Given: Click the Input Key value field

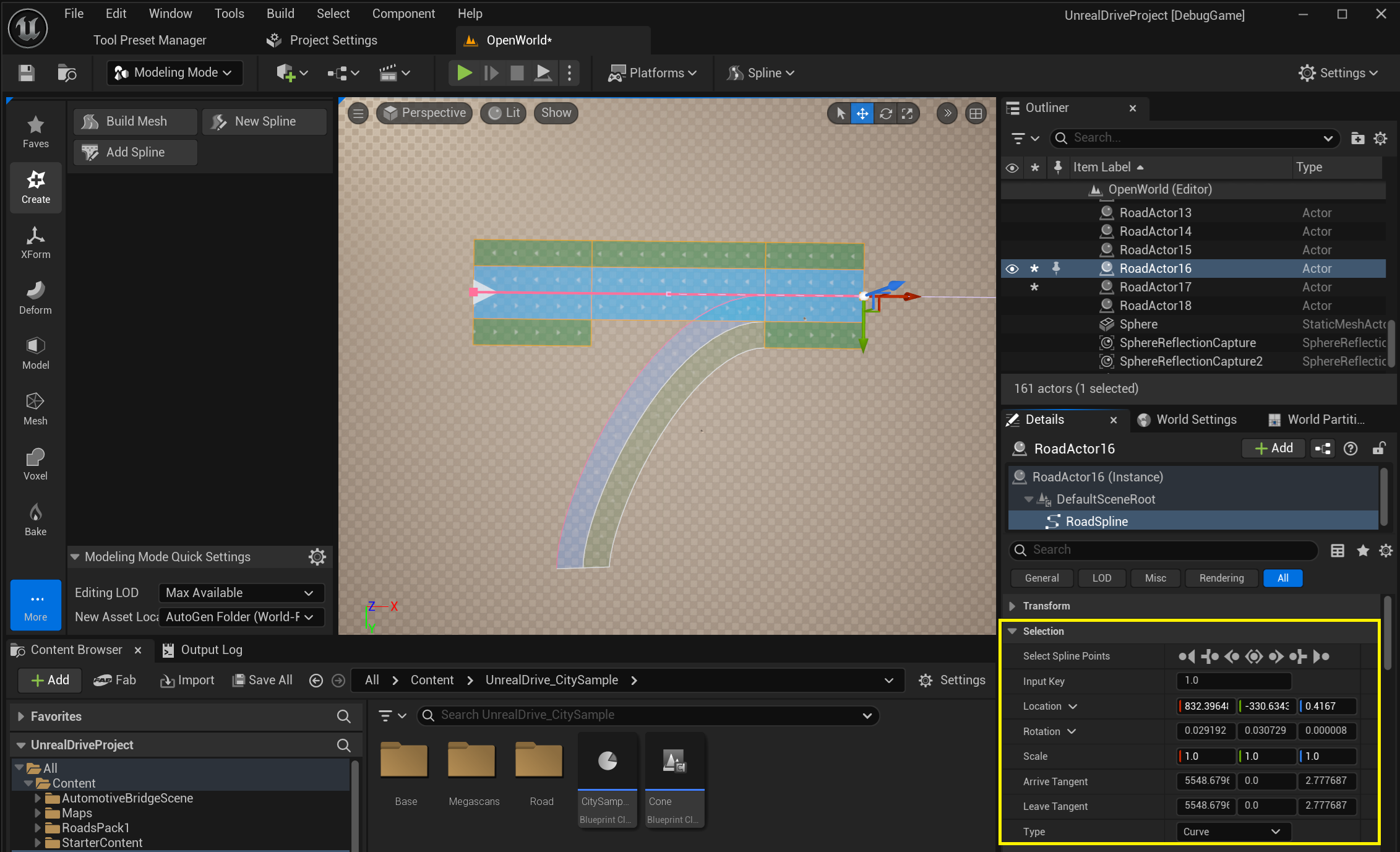Looking at the screenshot, I should click(1234, 681).
